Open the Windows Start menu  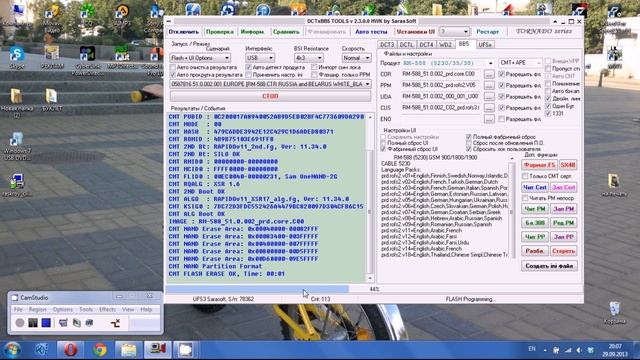click(12, 350)
